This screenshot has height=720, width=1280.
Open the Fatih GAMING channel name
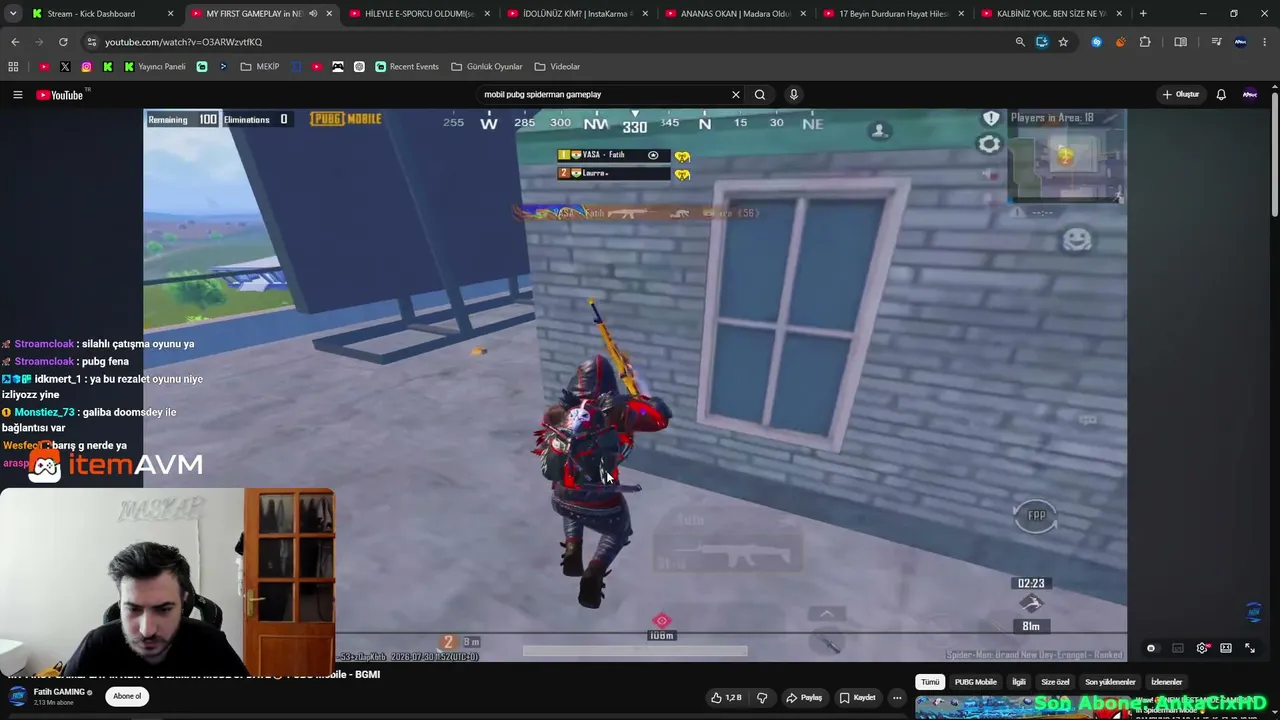(59, 692)
